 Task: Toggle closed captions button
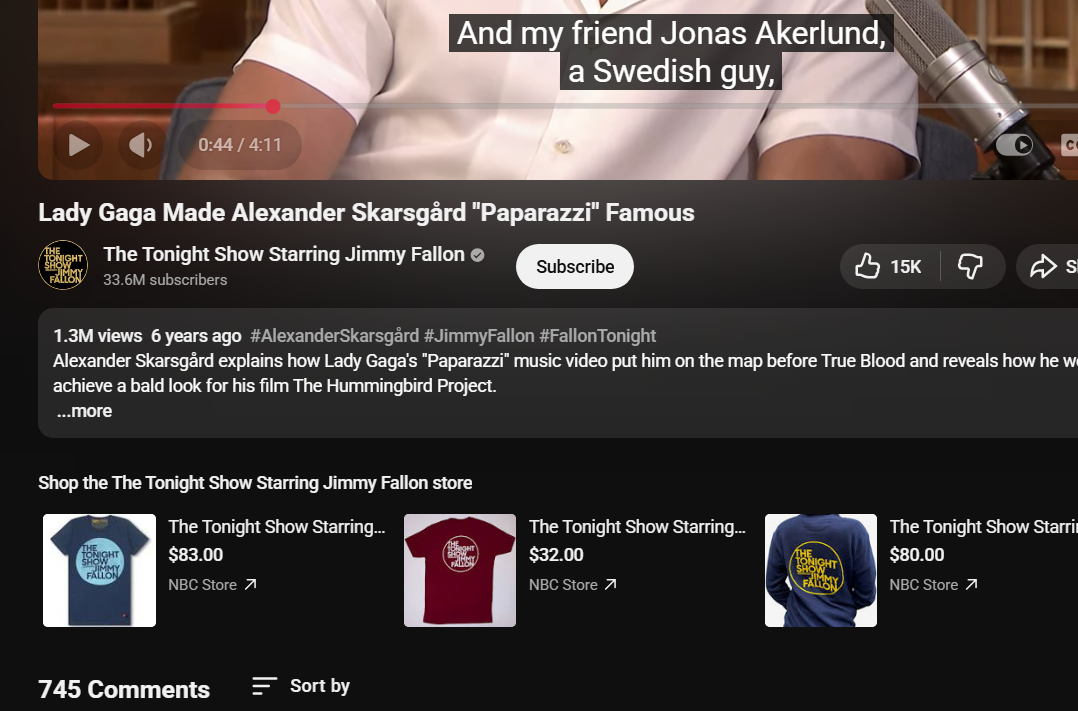tap(1069, 145)
